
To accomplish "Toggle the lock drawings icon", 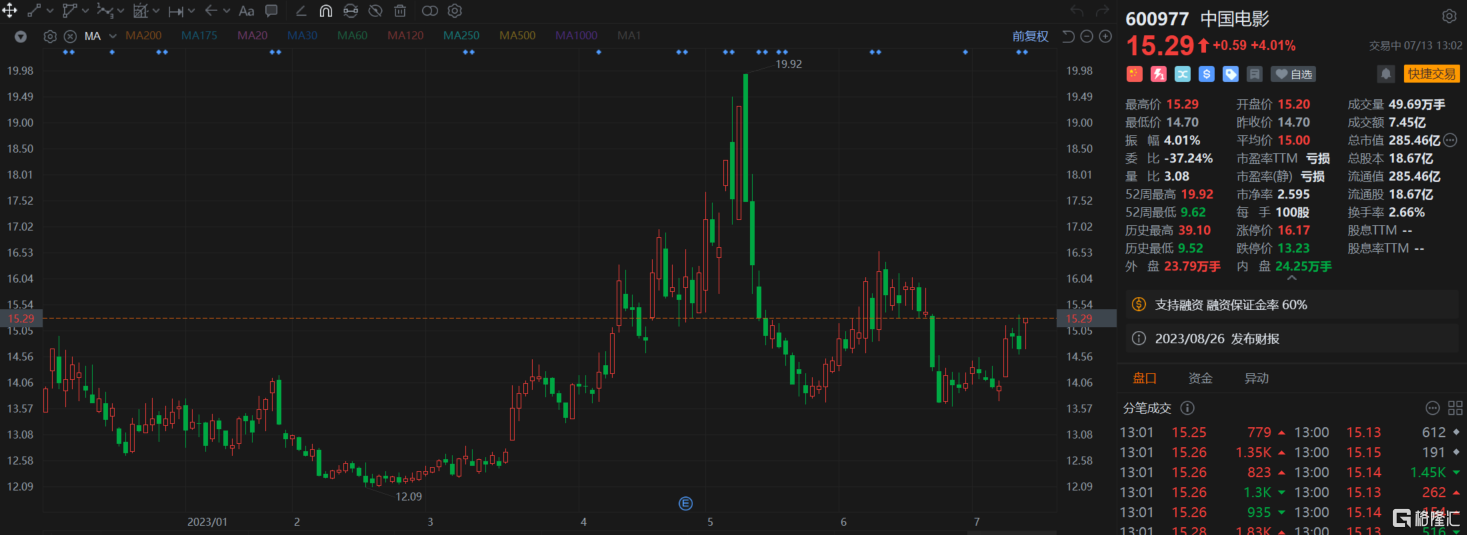I will 351,11.
